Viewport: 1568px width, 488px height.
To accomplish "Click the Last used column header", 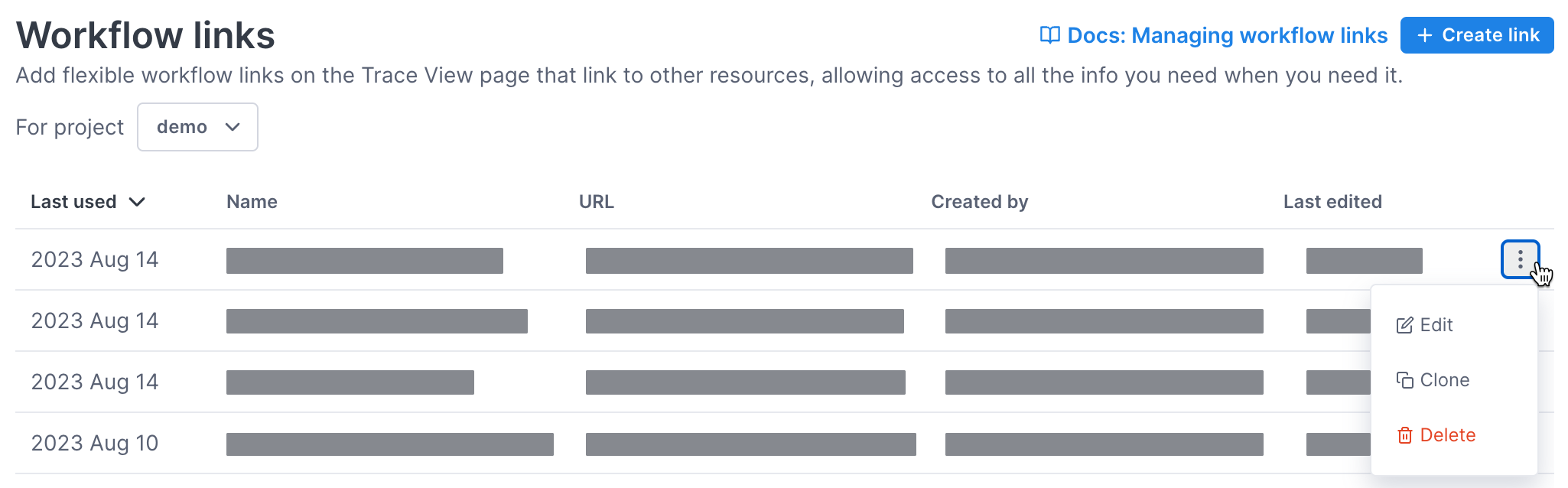I will coord(73,202).
